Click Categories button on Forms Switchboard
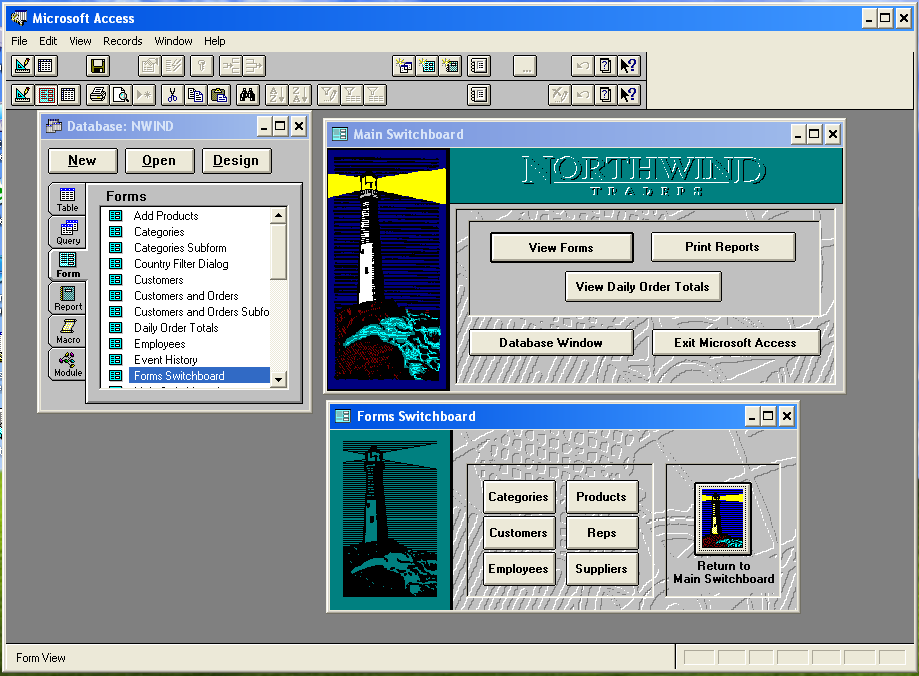The image size is (919, 676). (519, 497)
